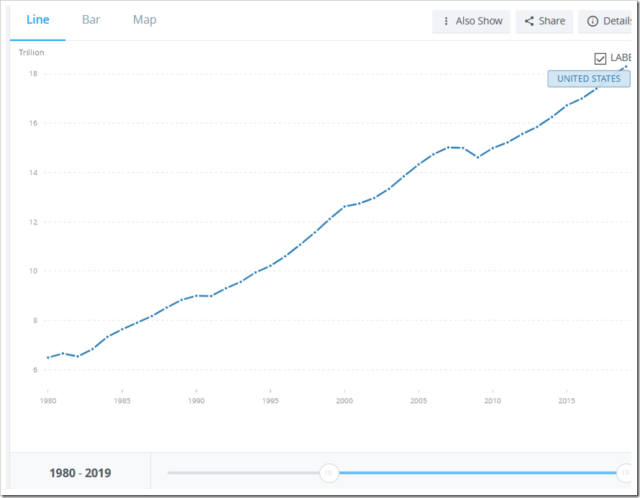Click the share icon in Share button

click(x=528, y=21)
